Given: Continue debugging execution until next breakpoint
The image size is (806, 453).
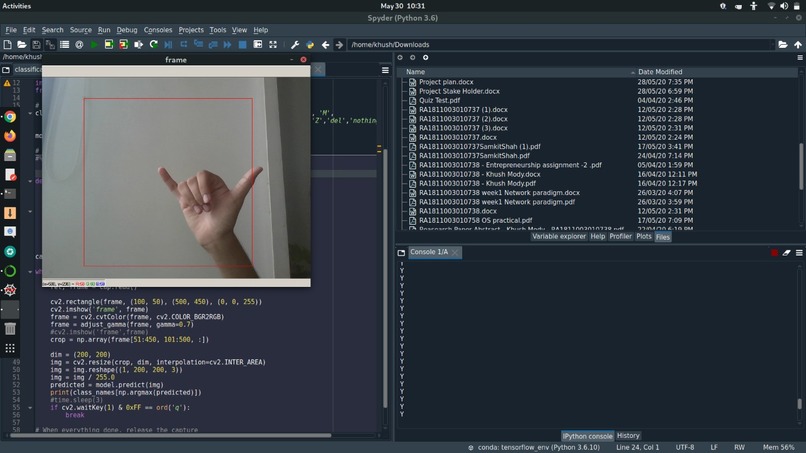Looking at the screenshot, I should click(227, 45).
